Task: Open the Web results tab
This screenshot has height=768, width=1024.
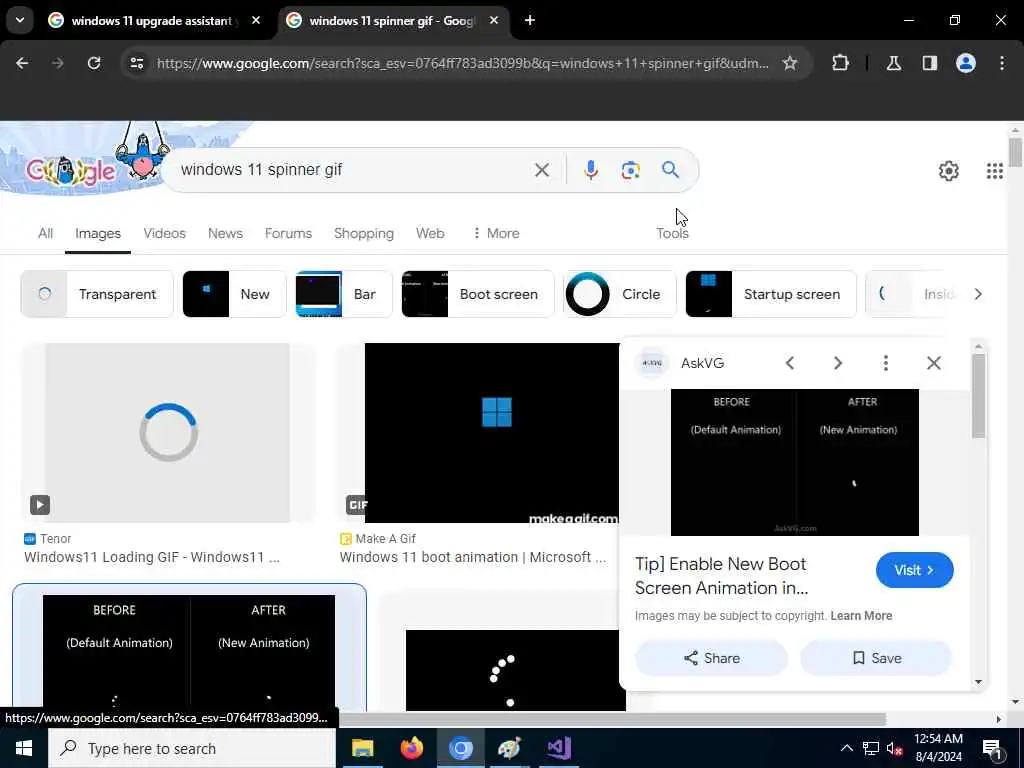Action: (x=430, y=233)
